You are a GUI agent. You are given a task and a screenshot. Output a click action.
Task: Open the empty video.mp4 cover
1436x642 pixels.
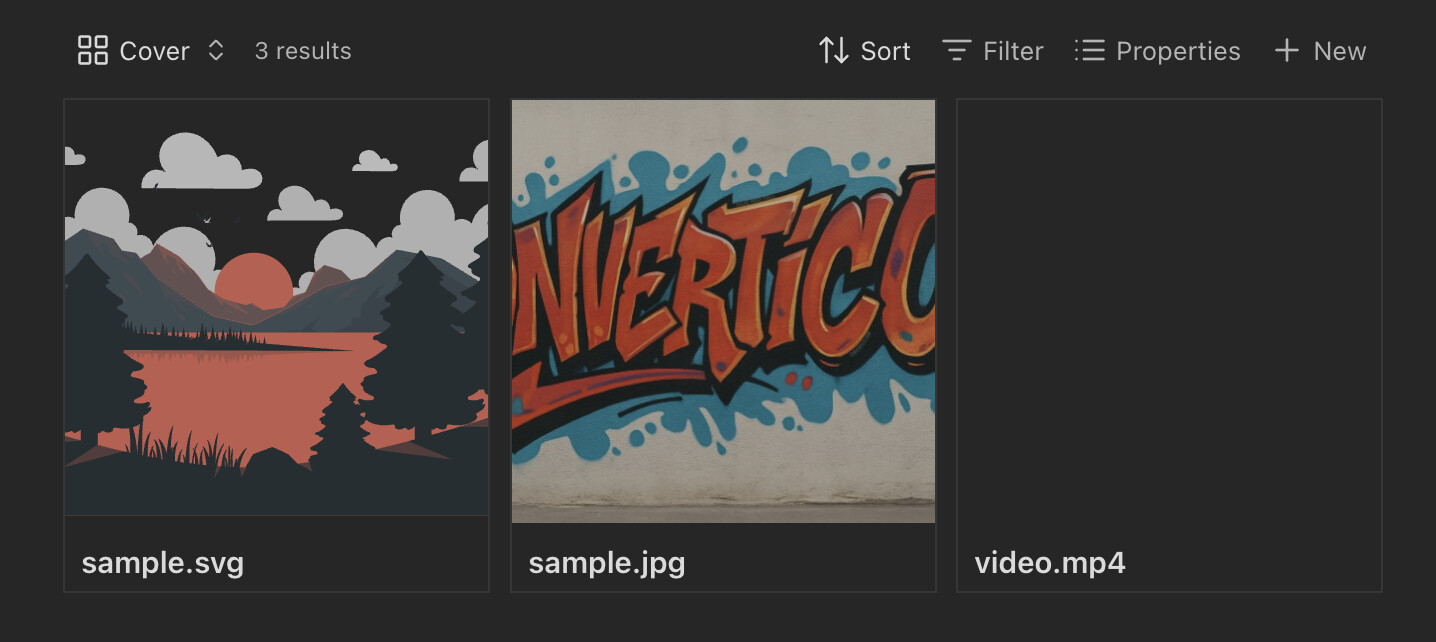[x=1169, y=311]
